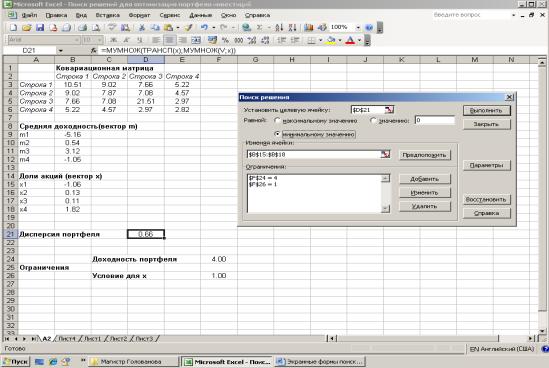Open Параметры in the Solver dialog

click(486, 165)
